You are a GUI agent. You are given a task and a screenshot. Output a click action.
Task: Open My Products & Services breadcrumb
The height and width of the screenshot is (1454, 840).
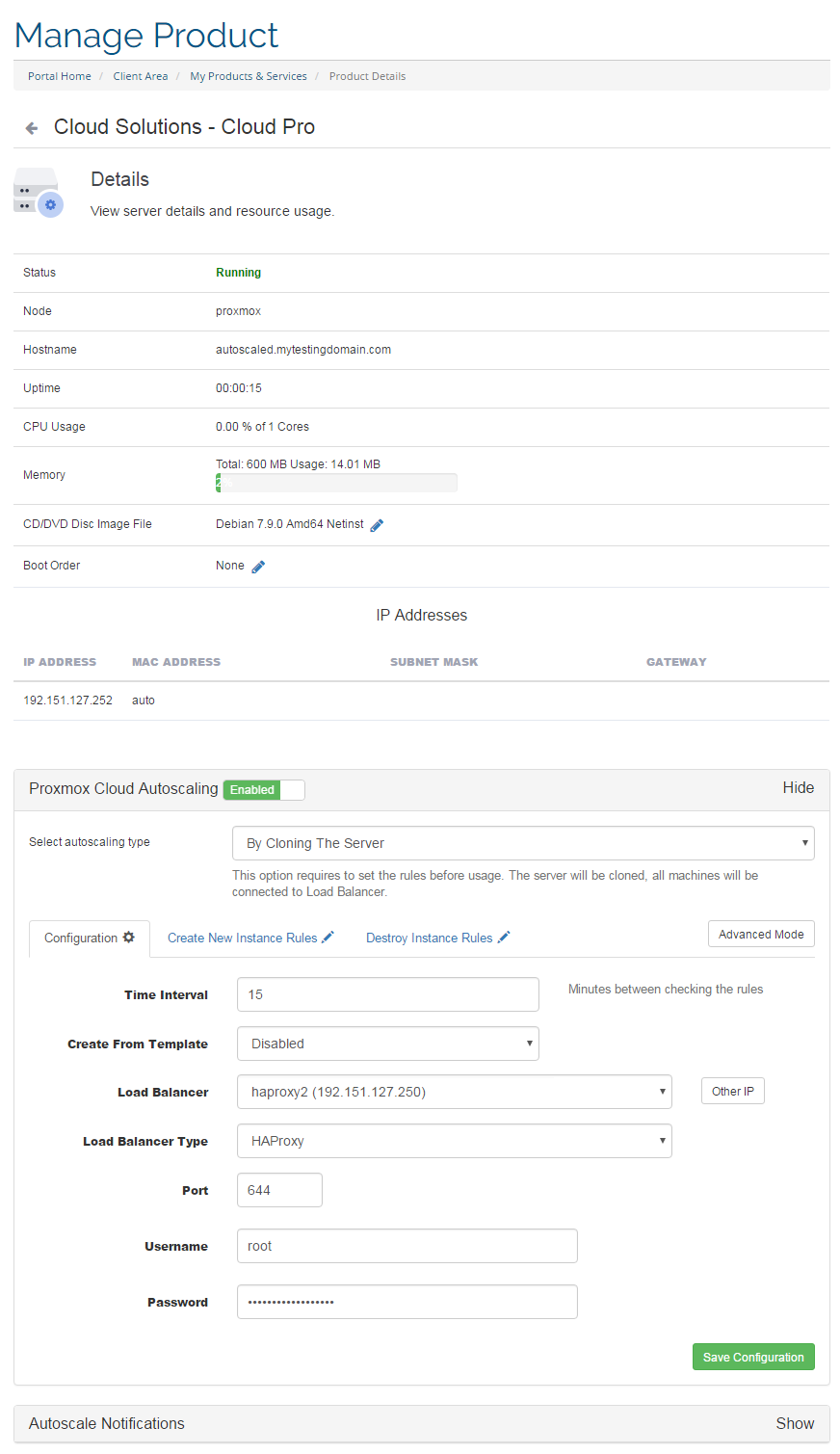click(249, 76)
